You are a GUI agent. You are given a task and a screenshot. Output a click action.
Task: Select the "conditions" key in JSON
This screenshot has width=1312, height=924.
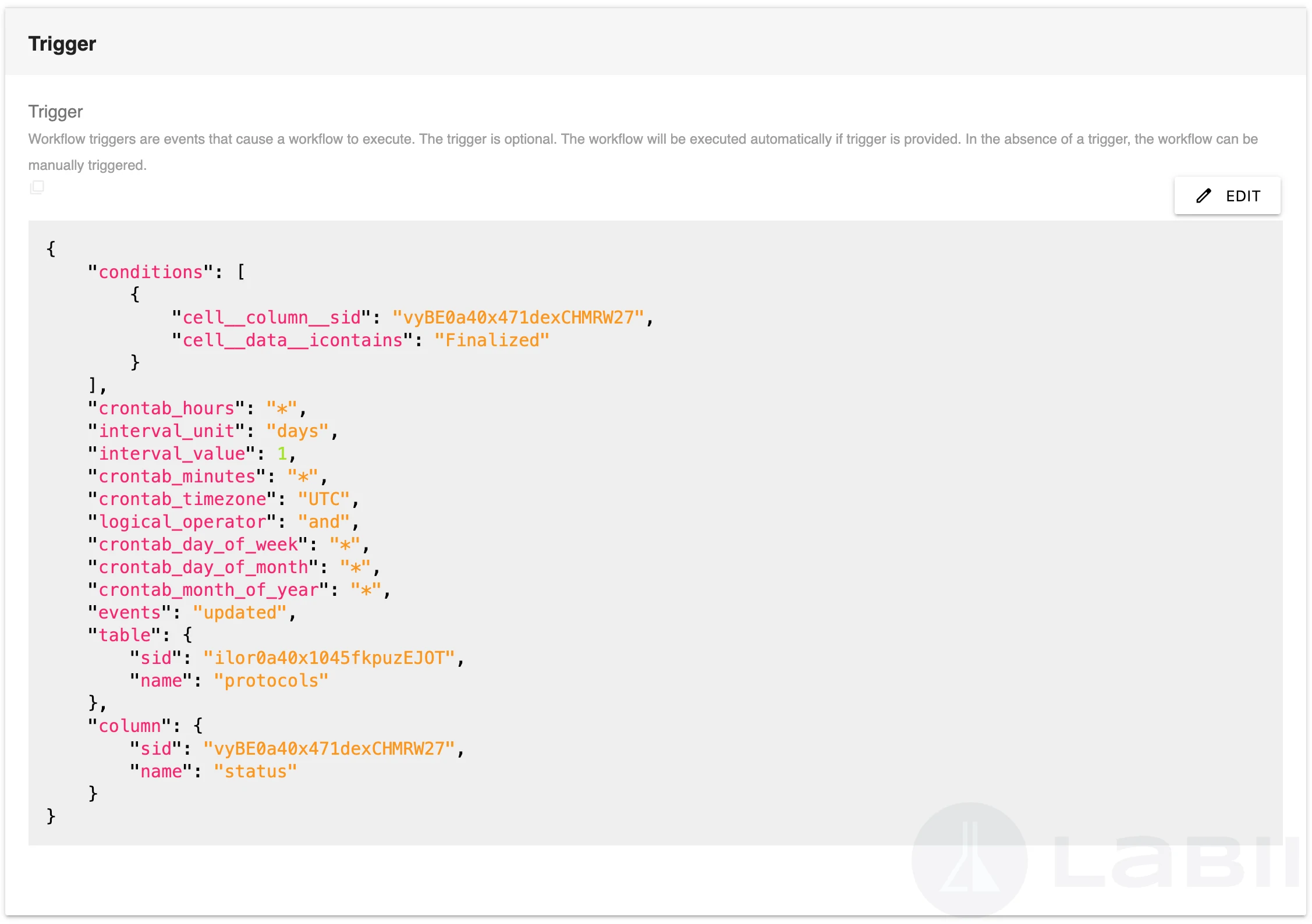click(x=150, y=272)
